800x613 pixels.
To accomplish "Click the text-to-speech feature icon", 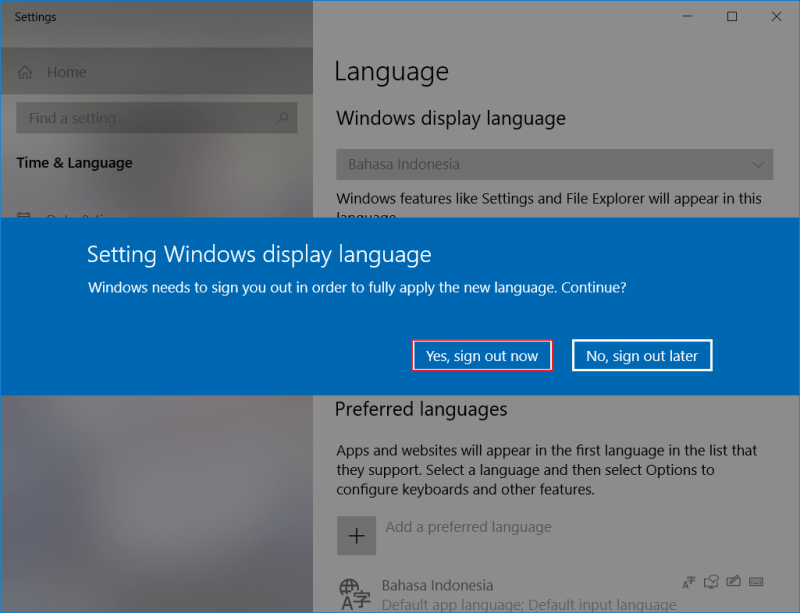I will pyautogui.click(x=711, y=581).
